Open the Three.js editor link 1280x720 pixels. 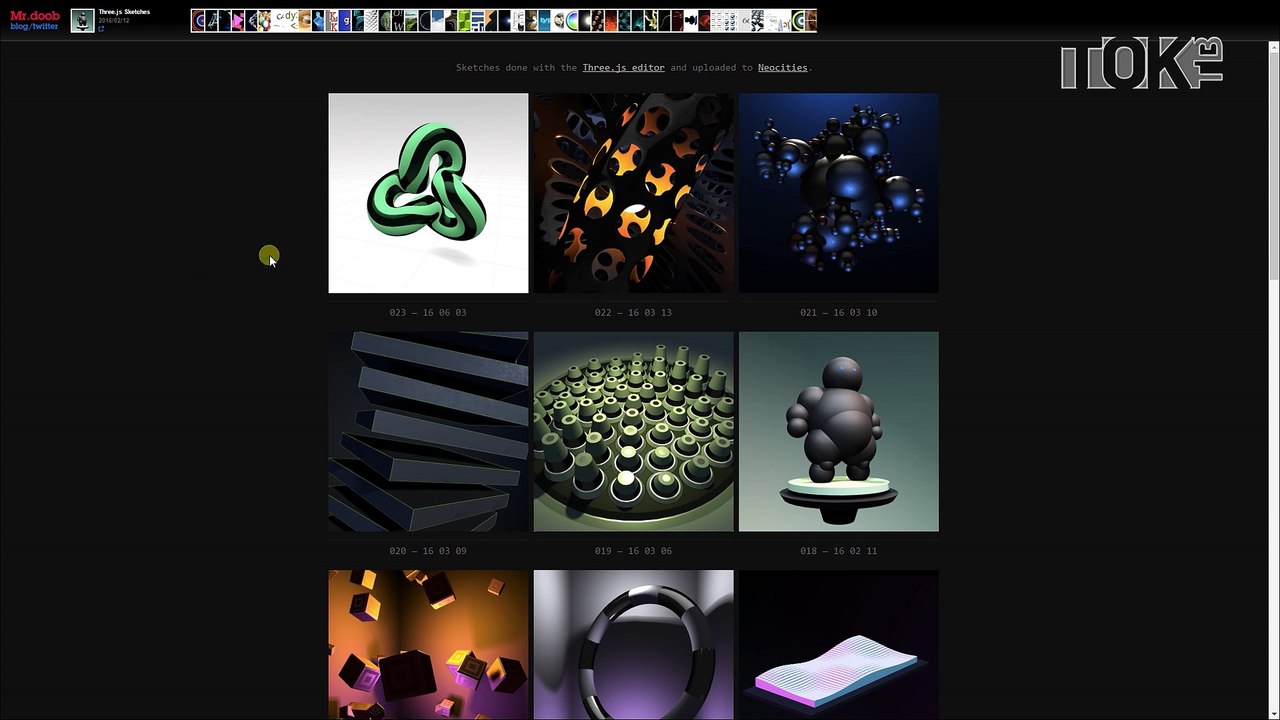(x=623, y=68)
